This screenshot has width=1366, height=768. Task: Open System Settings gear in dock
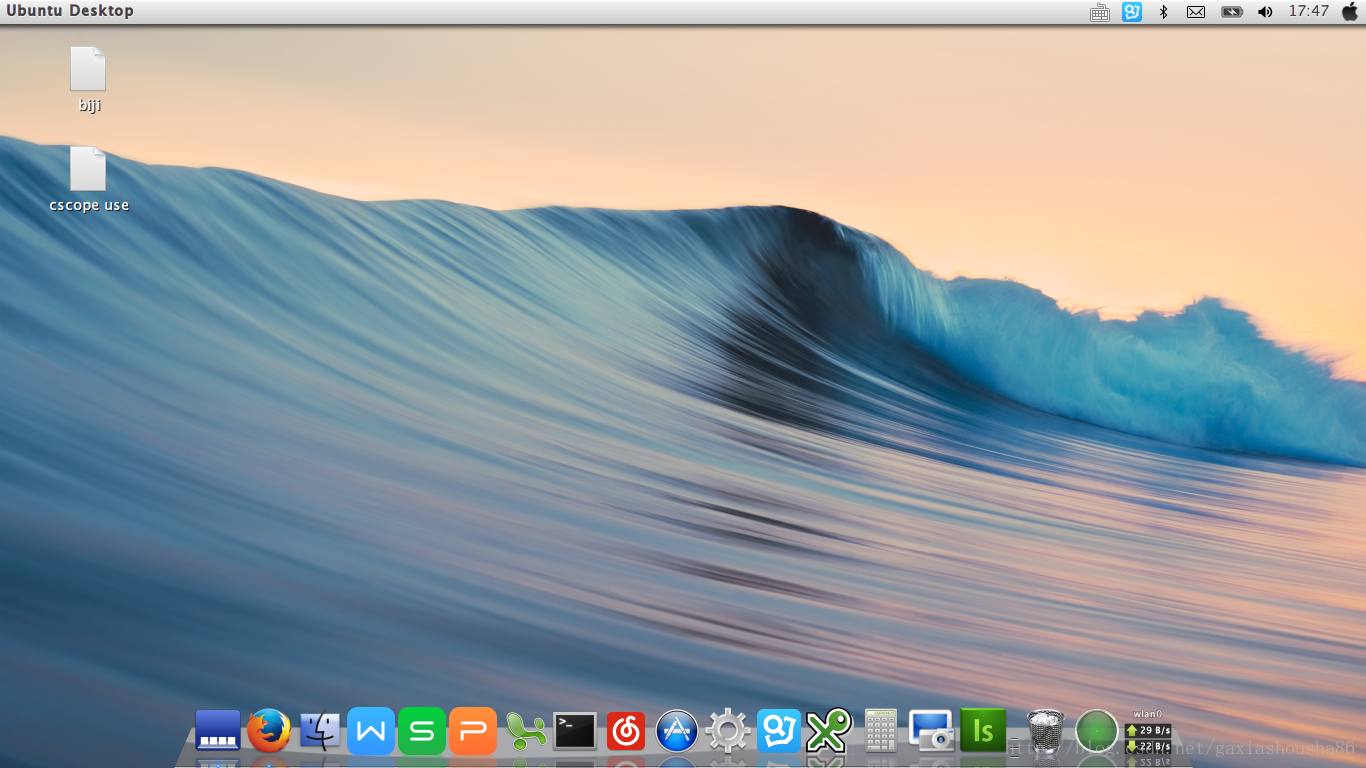(728, 731)
